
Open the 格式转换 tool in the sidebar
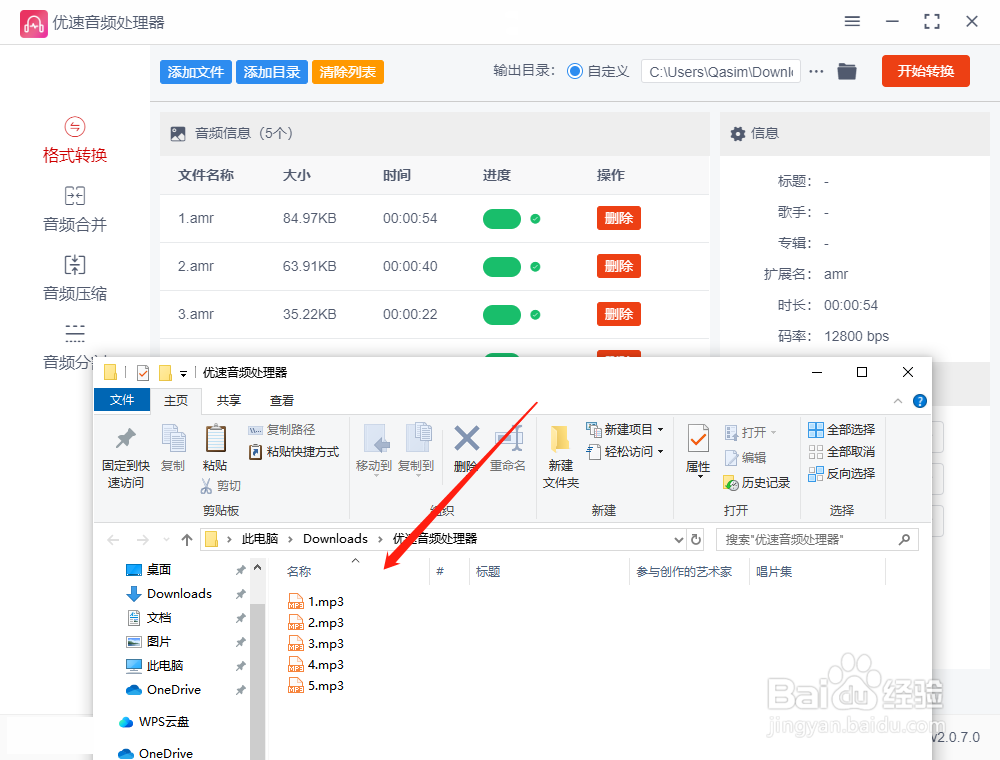point(74,140)
